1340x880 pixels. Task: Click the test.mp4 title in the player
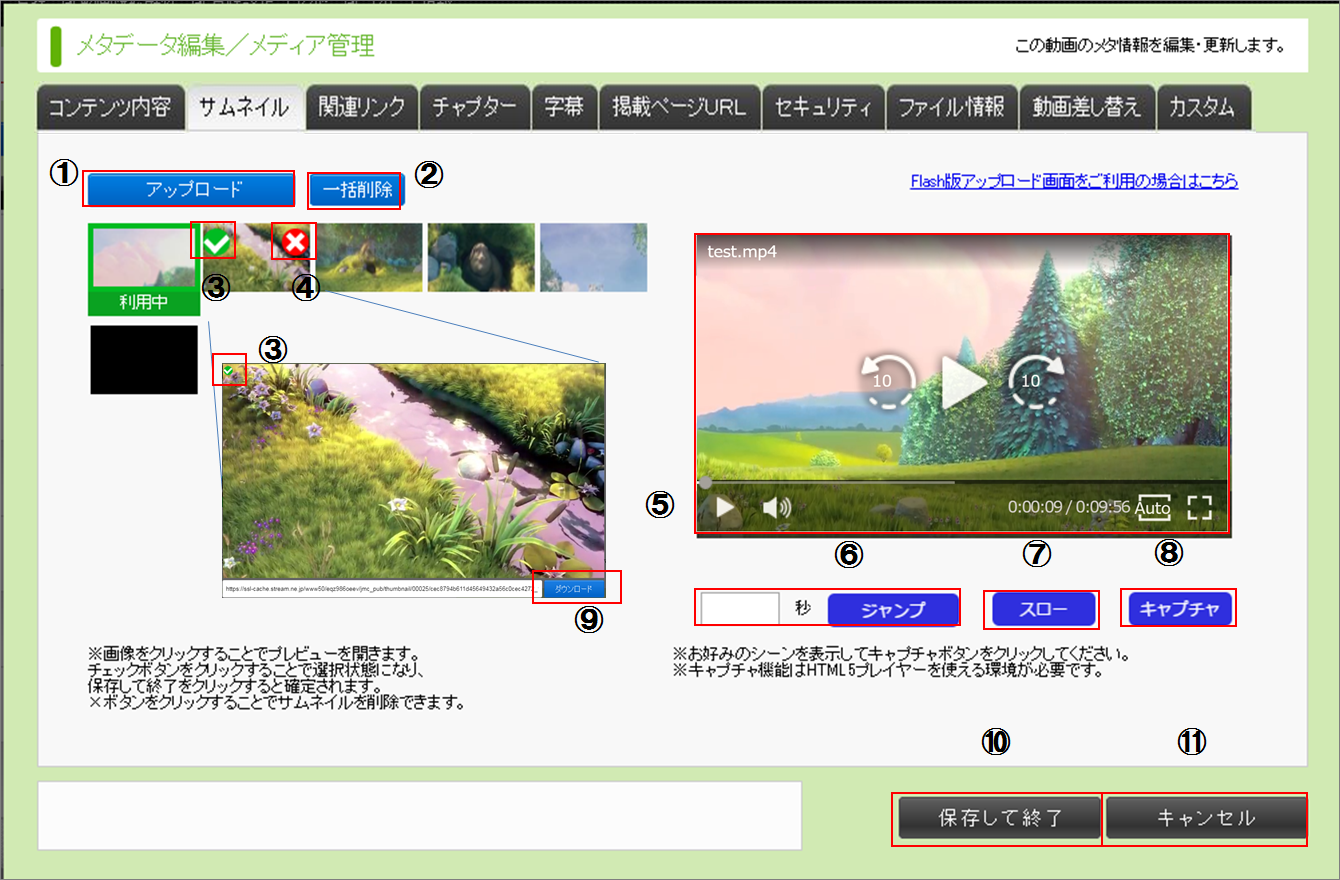tap(742, 252)
